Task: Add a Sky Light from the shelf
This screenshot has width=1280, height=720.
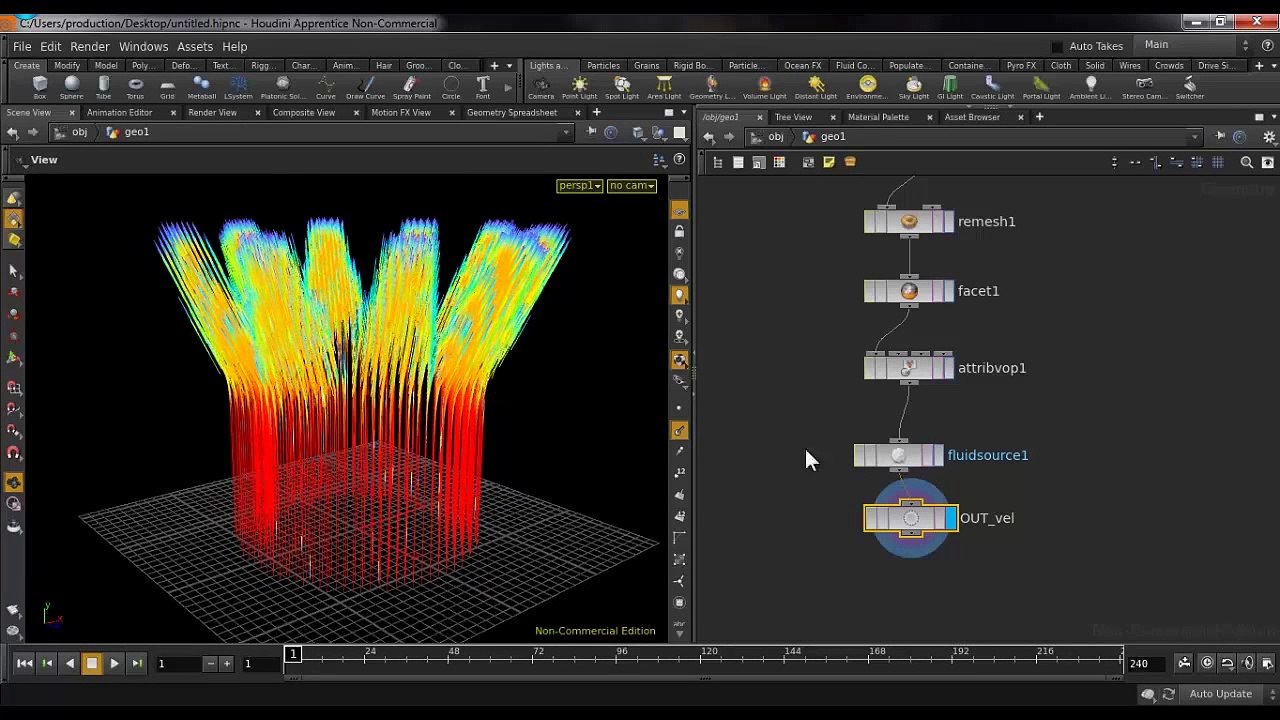Action: click(x=913, y=88)
